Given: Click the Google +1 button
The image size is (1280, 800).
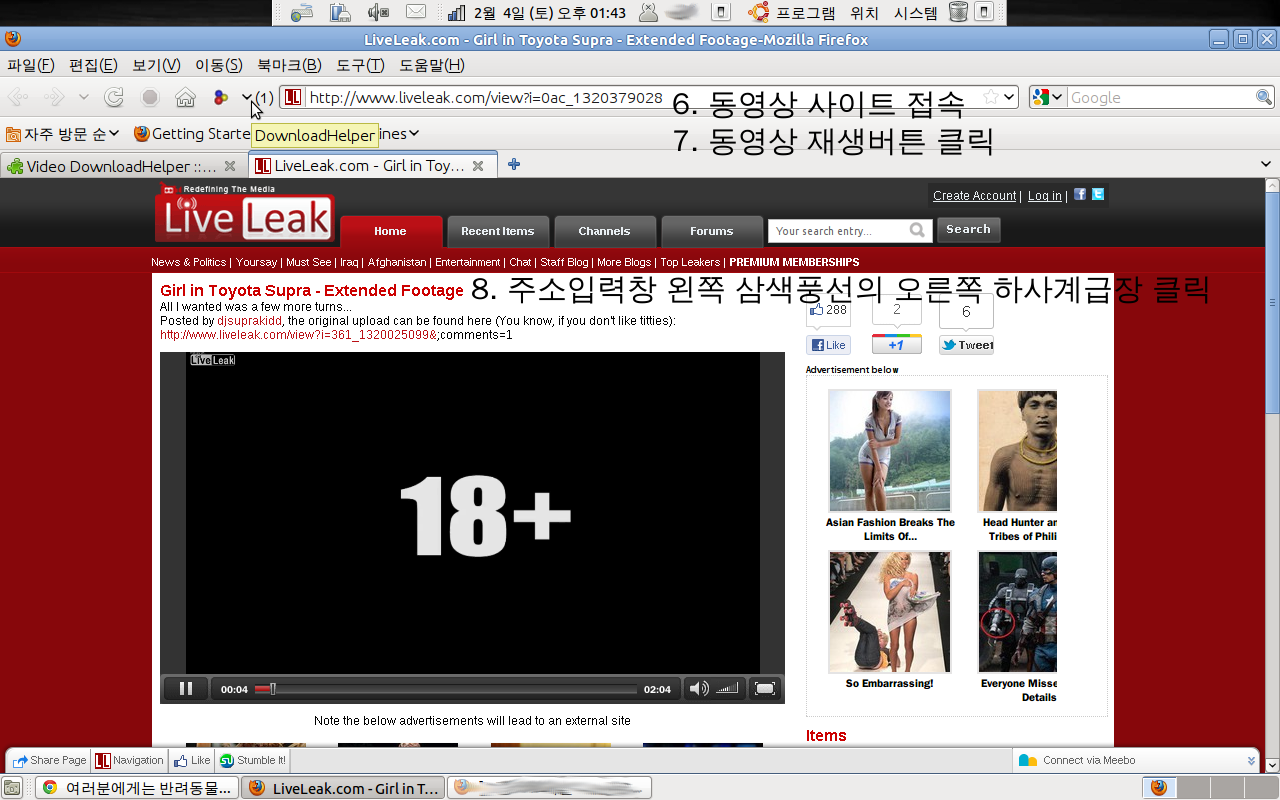Looking at the screenshot, I should pos(897,344).
